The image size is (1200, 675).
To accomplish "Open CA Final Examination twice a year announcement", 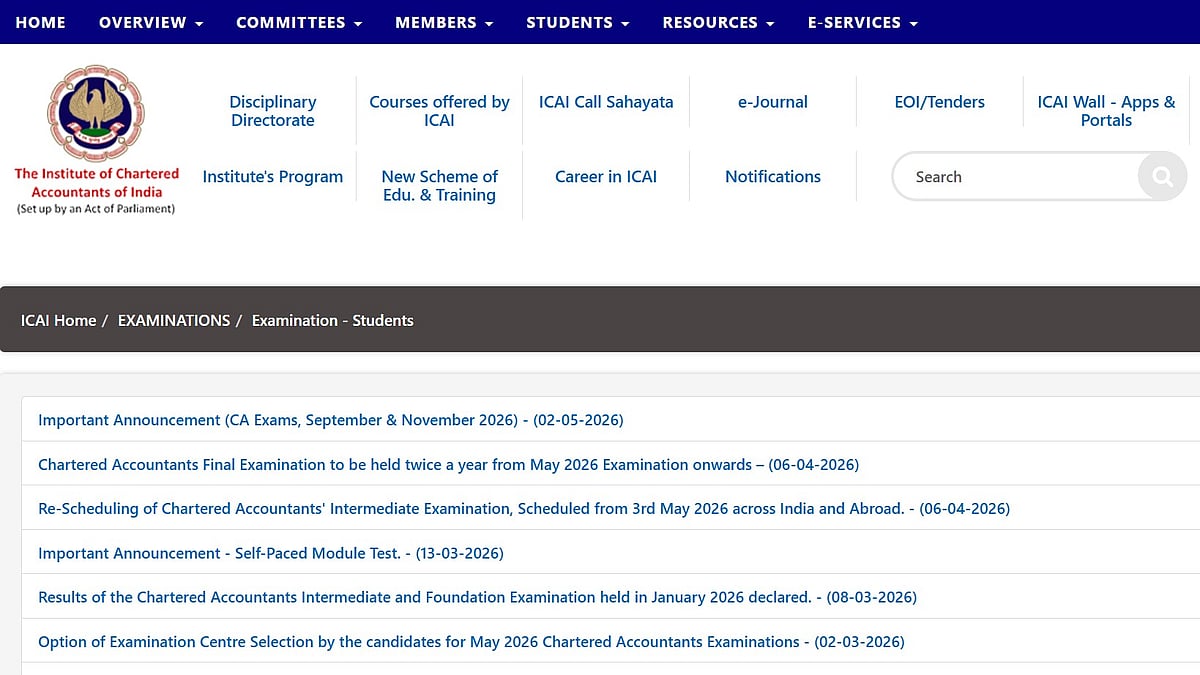I will pos(448,465).
